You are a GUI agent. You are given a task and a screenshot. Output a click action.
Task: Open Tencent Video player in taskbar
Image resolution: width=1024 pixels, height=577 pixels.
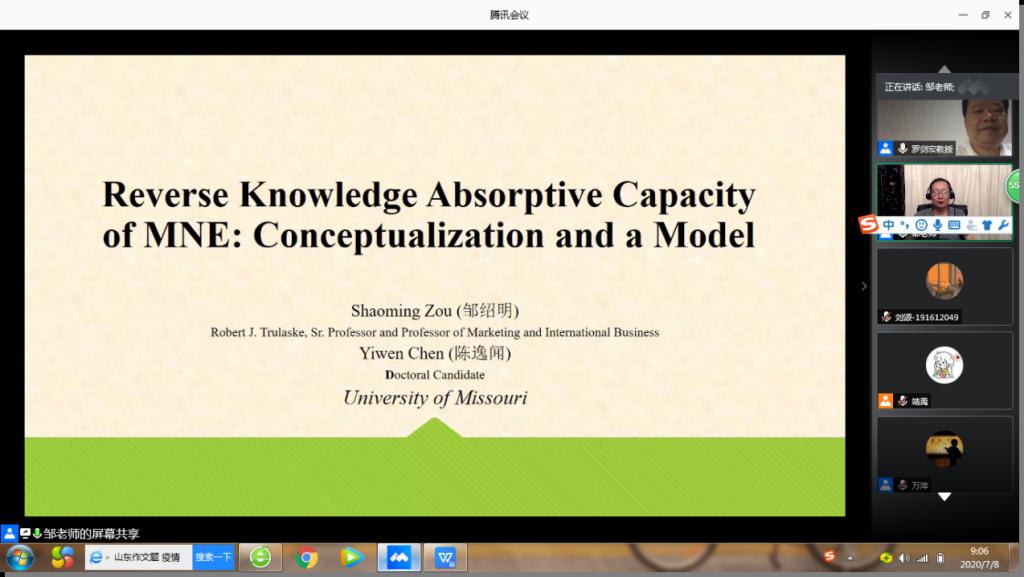tap(351, 557)
